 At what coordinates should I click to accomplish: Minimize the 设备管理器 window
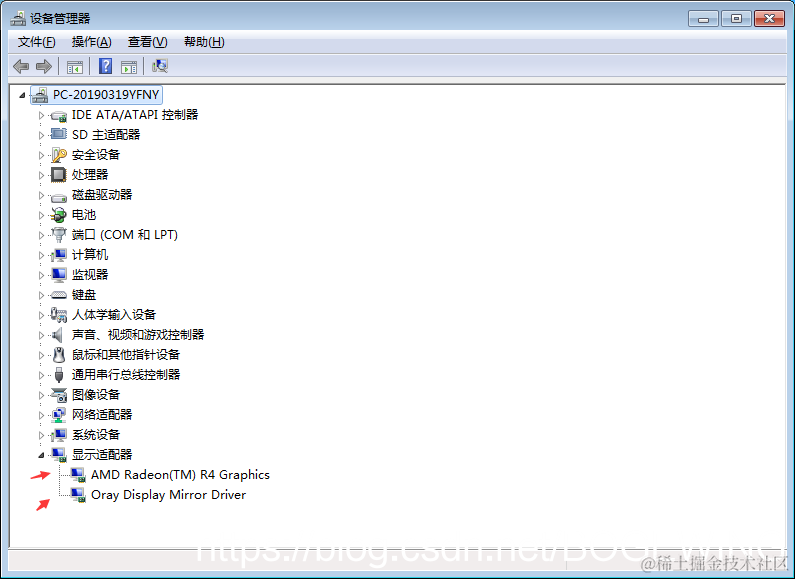coord(703,19)
